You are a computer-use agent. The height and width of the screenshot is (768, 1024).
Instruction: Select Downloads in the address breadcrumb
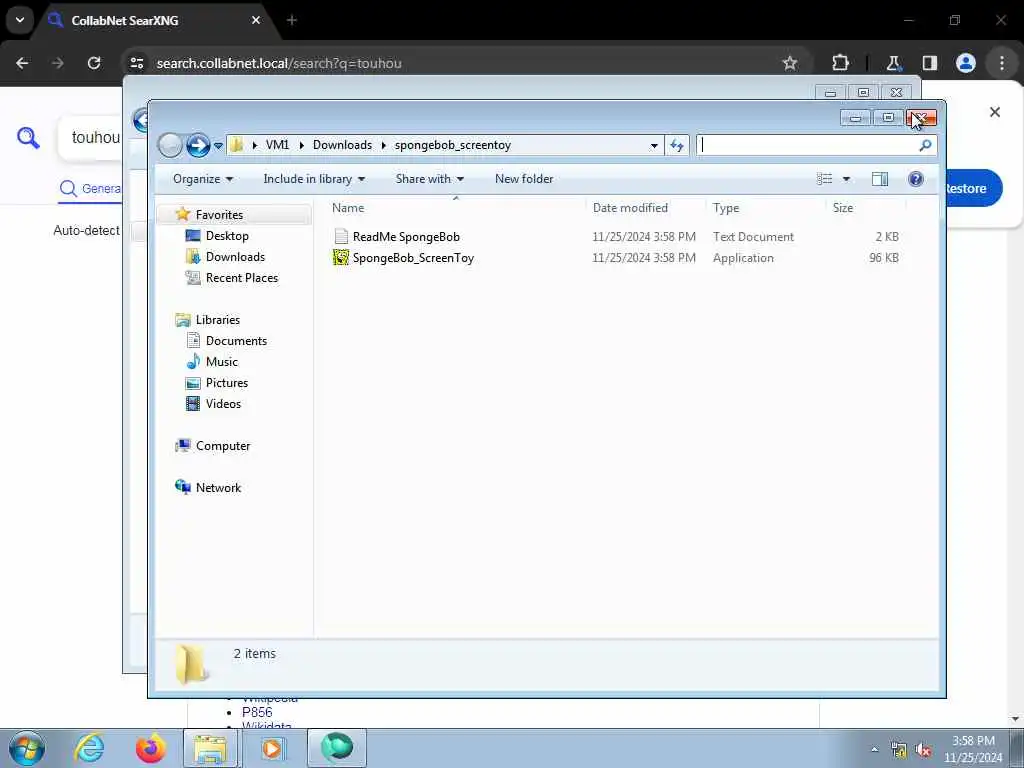coord(342,145)
